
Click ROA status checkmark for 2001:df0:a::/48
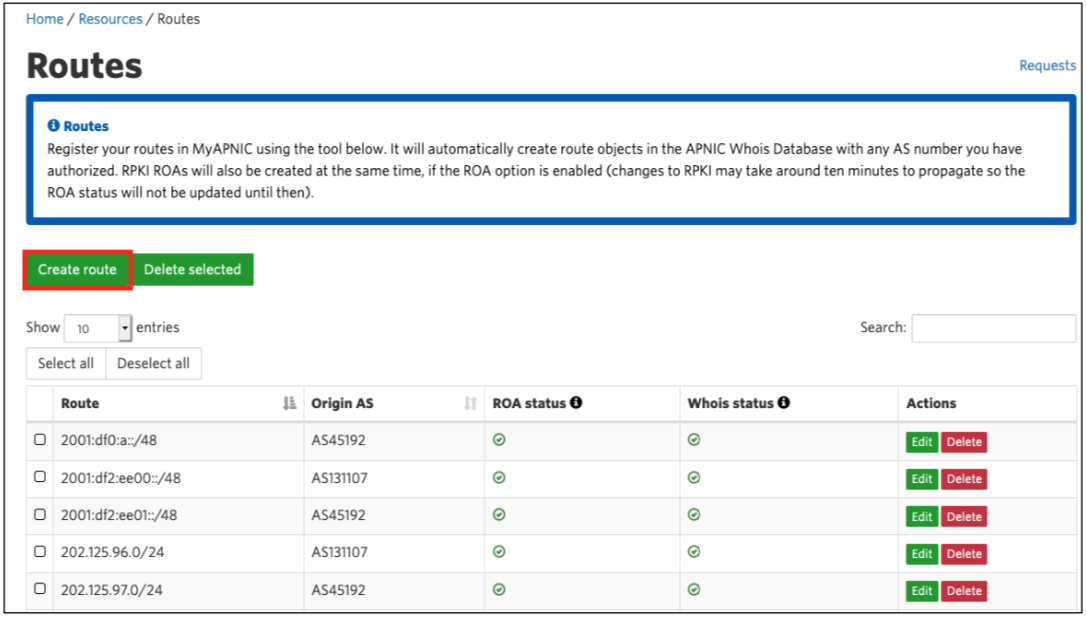[499, 440]
